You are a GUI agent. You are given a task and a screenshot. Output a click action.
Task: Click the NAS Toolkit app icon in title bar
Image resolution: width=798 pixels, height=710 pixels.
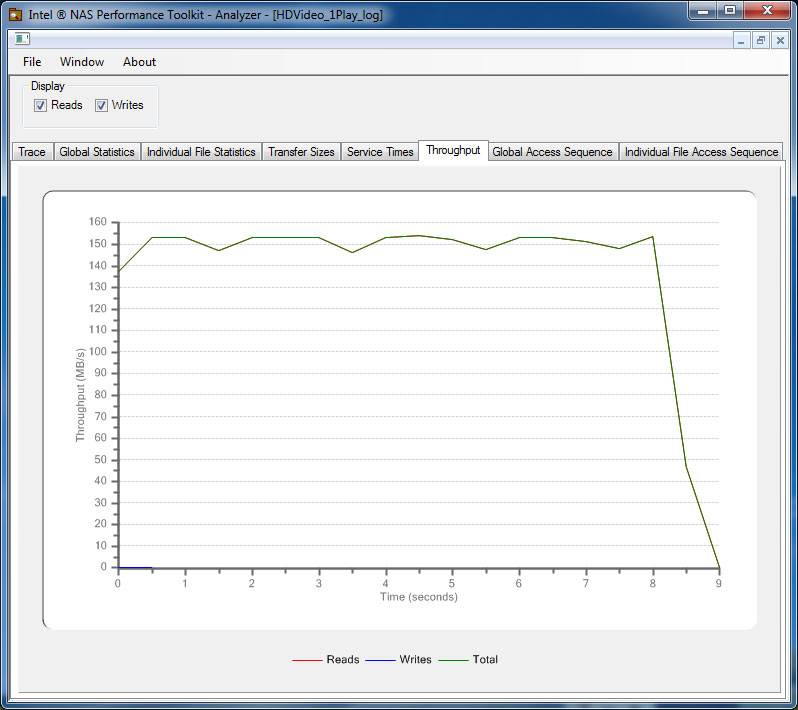[x=16, y=14]
